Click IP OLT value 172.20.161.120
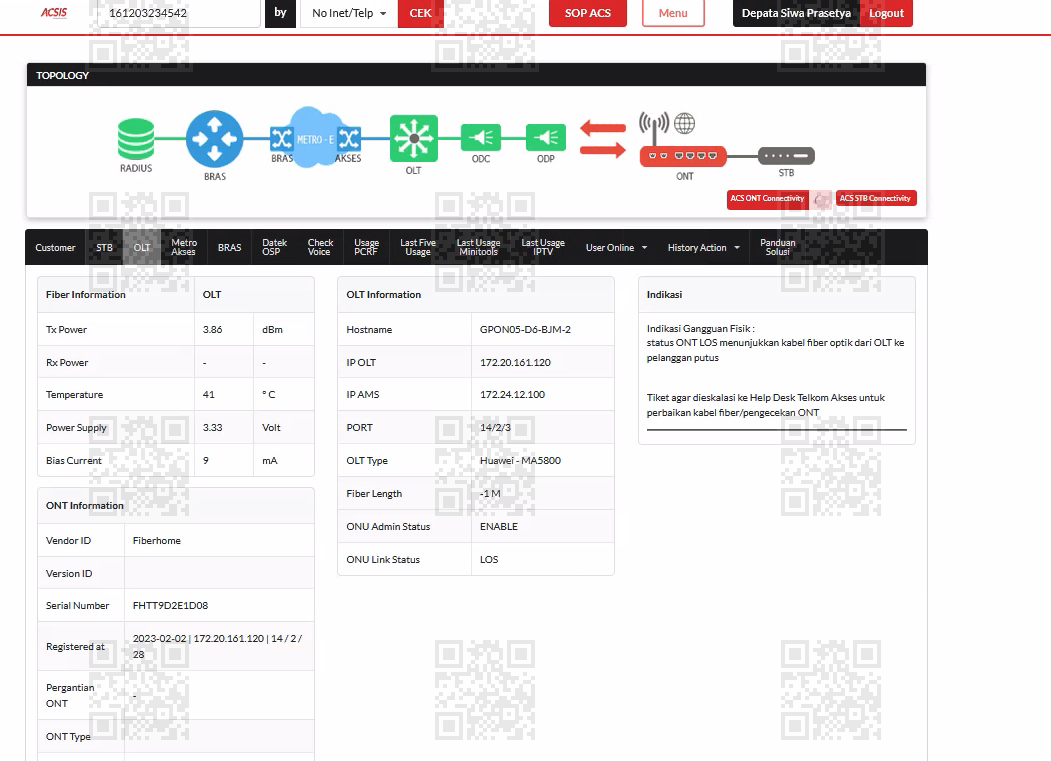Viewport: 1051px width, 761px height. (515, 362)
